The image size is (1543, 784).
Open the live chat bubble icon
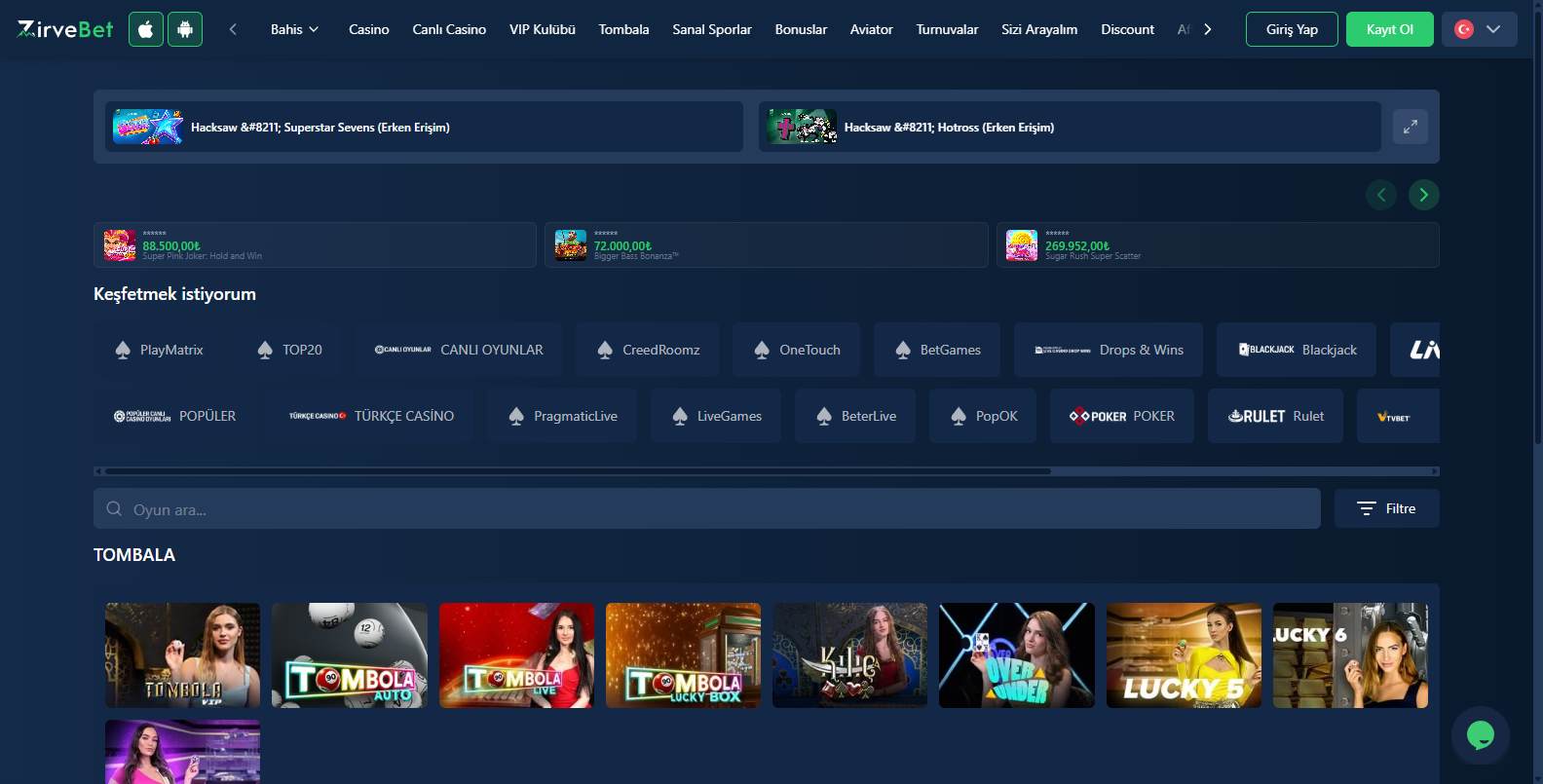coord(1481,735)
